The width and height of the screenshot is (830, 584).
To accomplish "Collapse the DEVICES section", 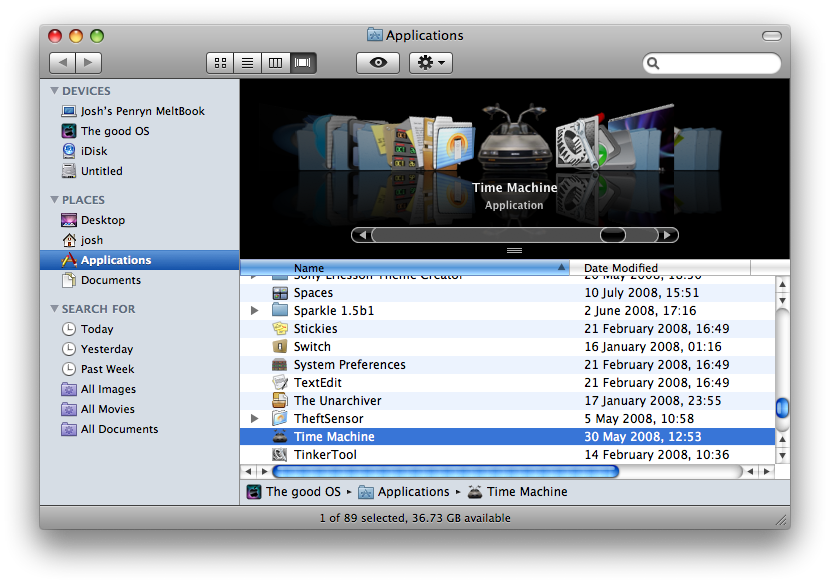I will pyautogui.click(x=54, y=91).
